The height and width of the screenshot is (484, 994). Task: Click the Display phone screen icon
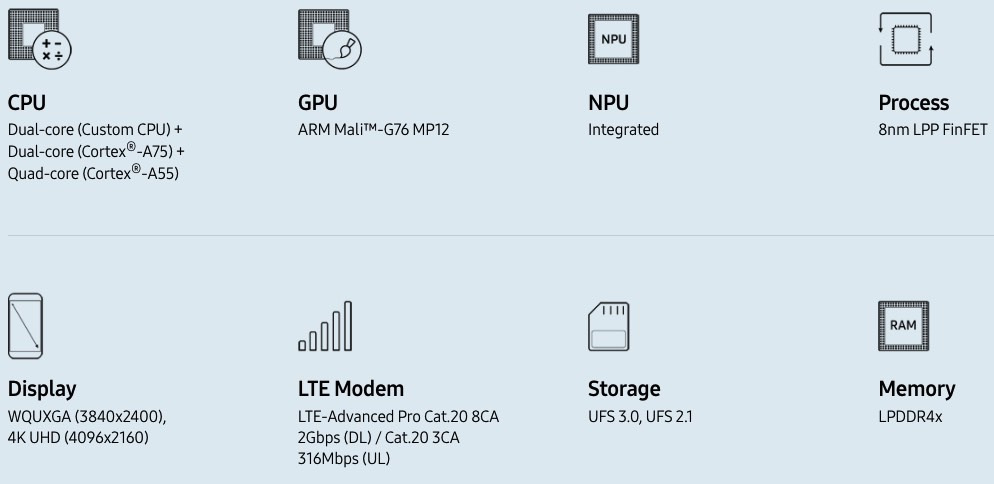(25, 326)
